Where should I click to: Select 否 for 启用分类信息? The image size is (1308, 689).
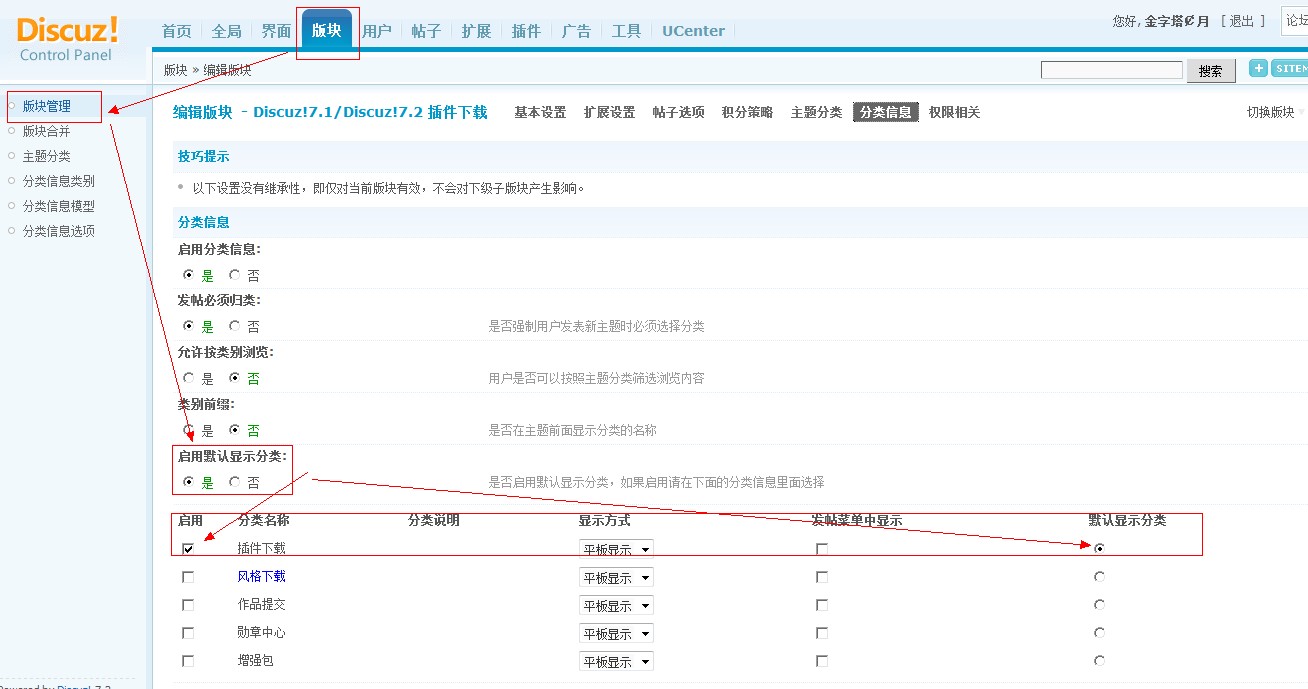(235, 275)
